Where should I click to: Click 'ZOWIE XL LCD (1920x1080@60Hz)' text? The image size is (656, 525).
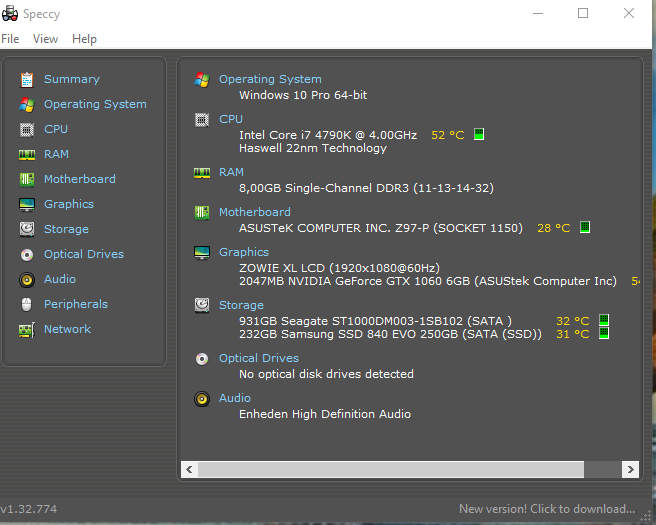click(x=339, y=268)
